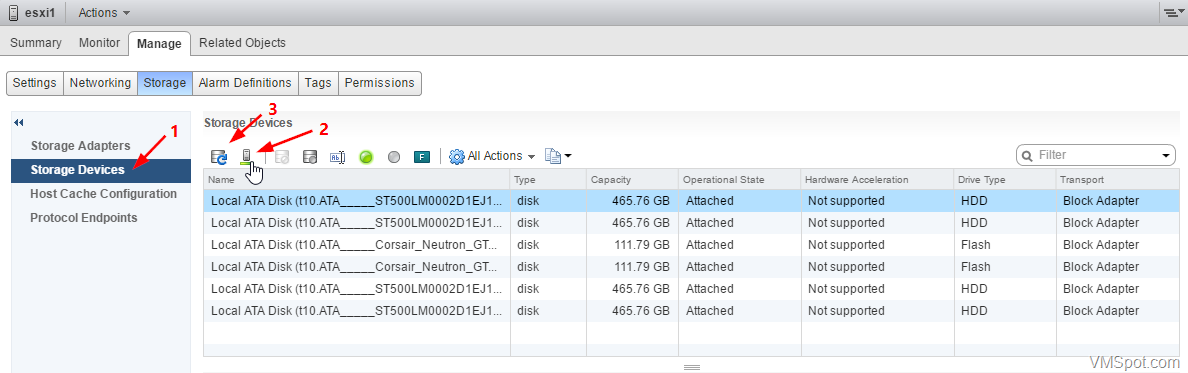
Task: Click the grayed-out detach device icon
Action: pos(281,157)
